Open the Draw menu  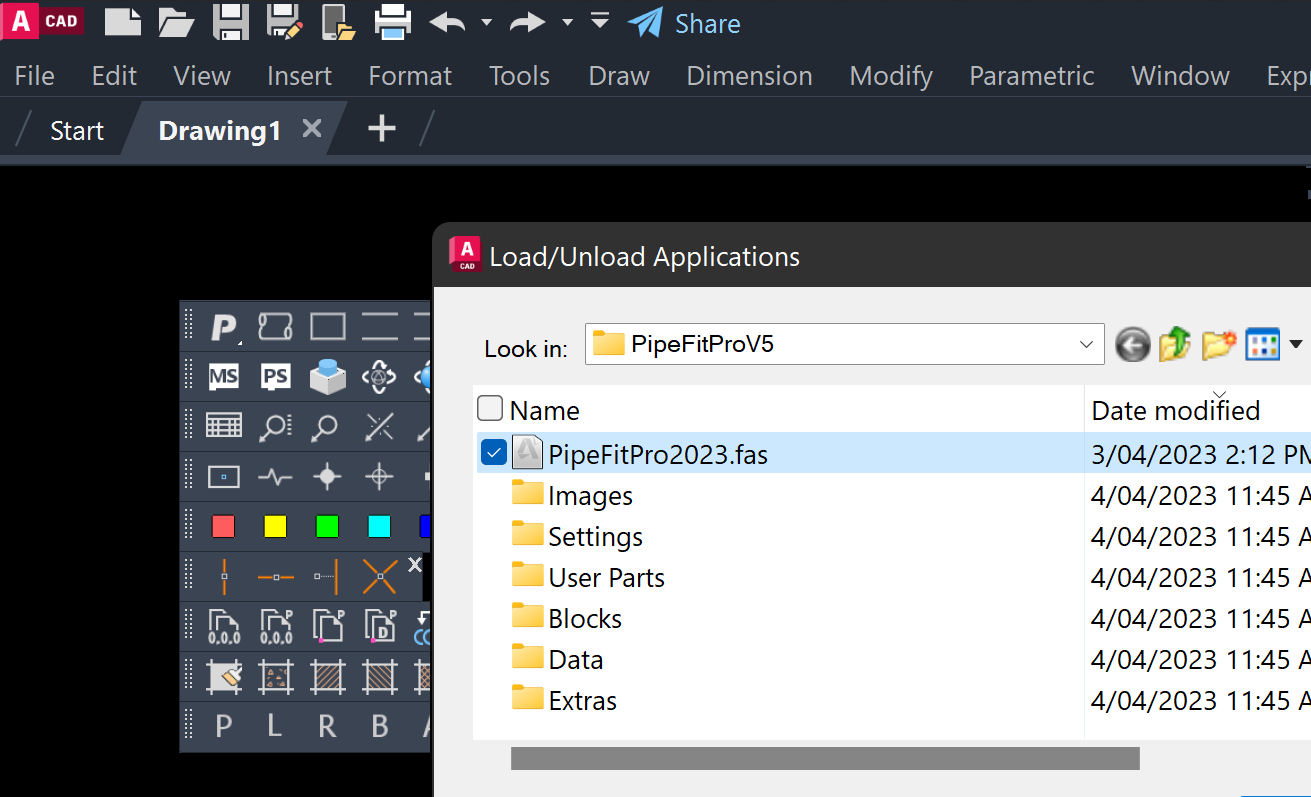click(619, 76)
